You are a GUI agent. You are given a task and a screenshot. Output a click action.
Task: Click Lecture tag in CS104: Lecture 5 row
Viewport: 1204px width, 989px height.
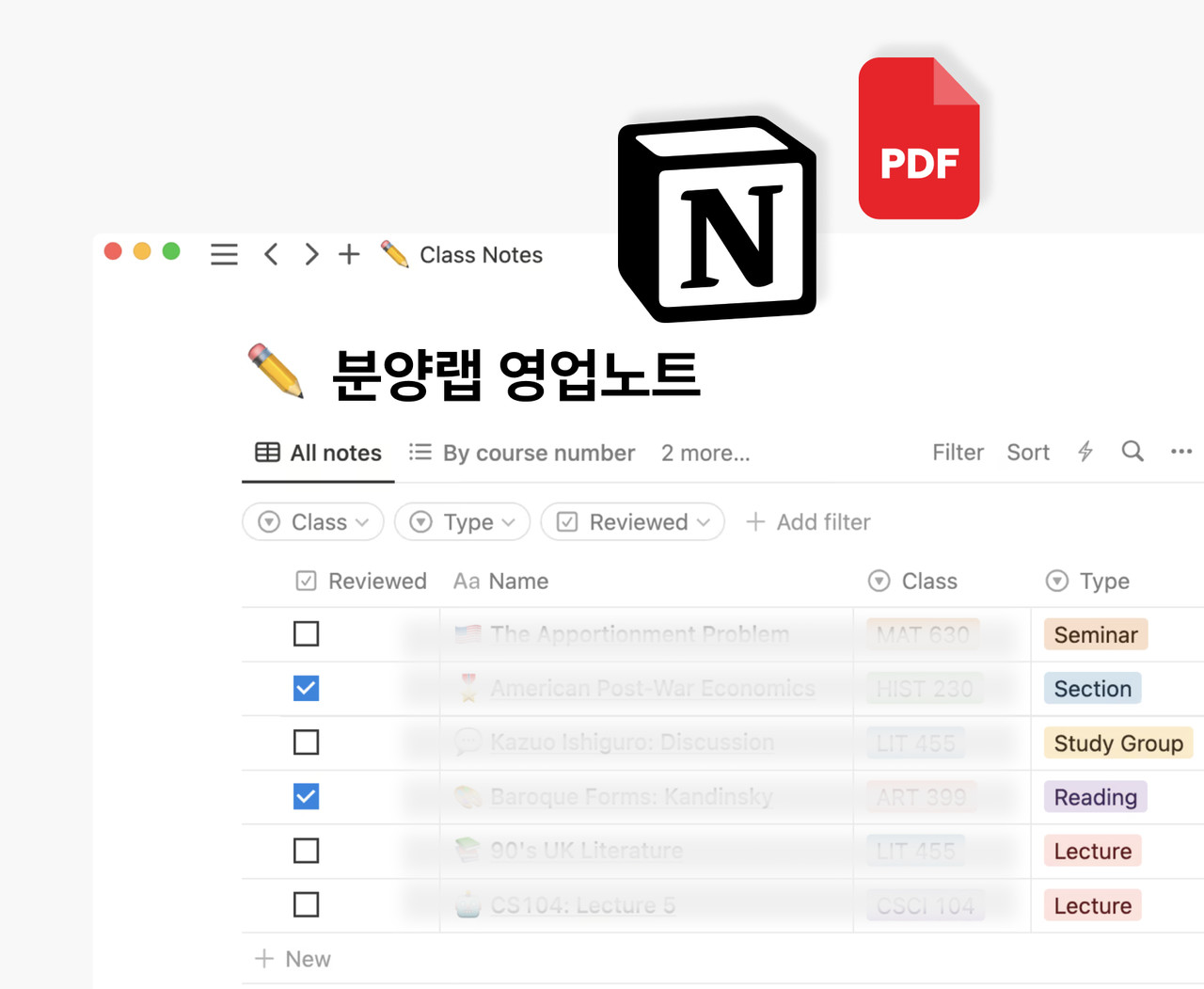coord(1093,905)
